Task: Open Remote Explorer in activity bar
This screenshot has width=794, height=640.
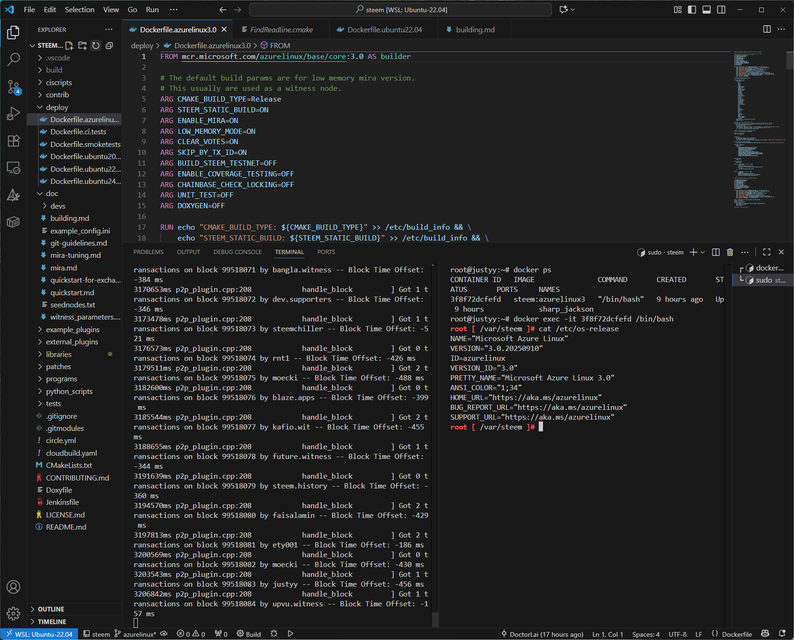Action: click(14, 168)
